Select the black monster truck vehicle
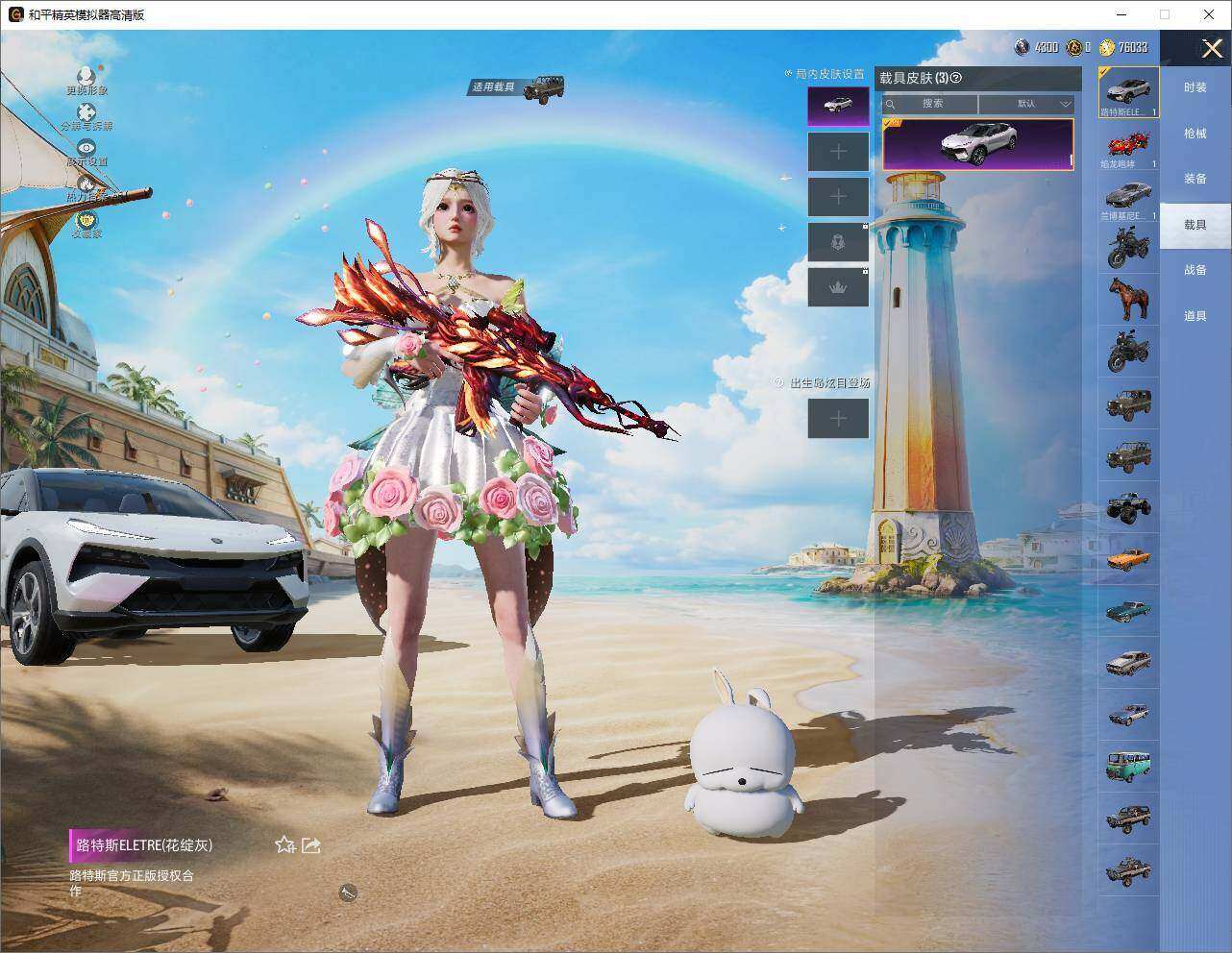Viewport: 1232px width, 953px height. [1128, 507]
